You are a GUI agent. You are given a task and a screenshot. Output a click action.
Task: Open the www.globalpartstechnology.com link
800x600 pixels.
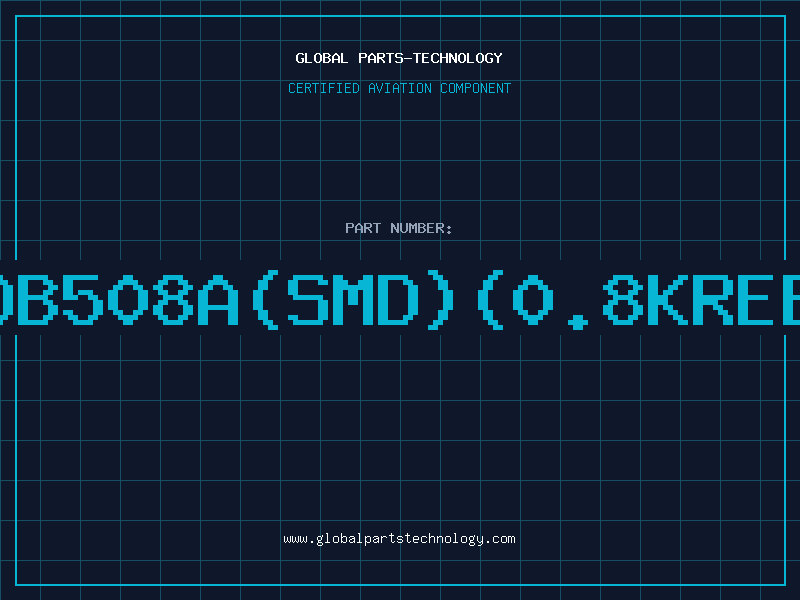tap(399, 539)
